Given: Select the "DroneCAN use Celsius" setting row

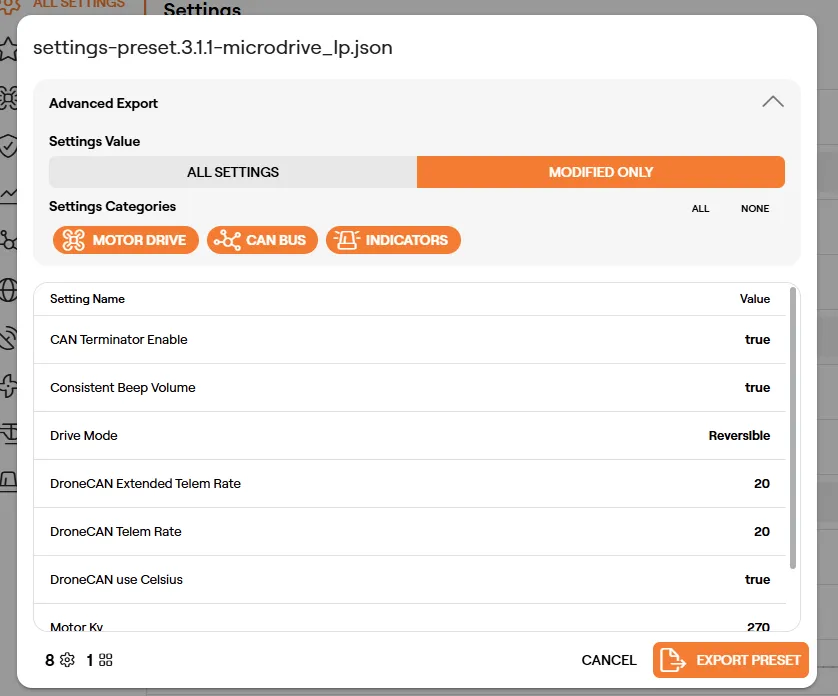Looking at the screenshot, I should 410,580.
